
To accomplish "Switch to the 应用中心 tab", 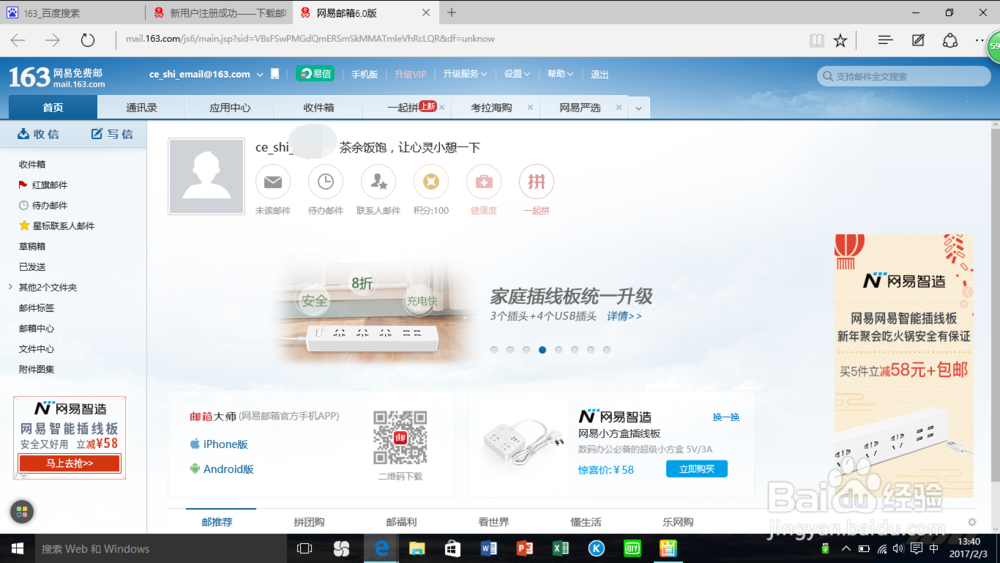I will [230, 108].
